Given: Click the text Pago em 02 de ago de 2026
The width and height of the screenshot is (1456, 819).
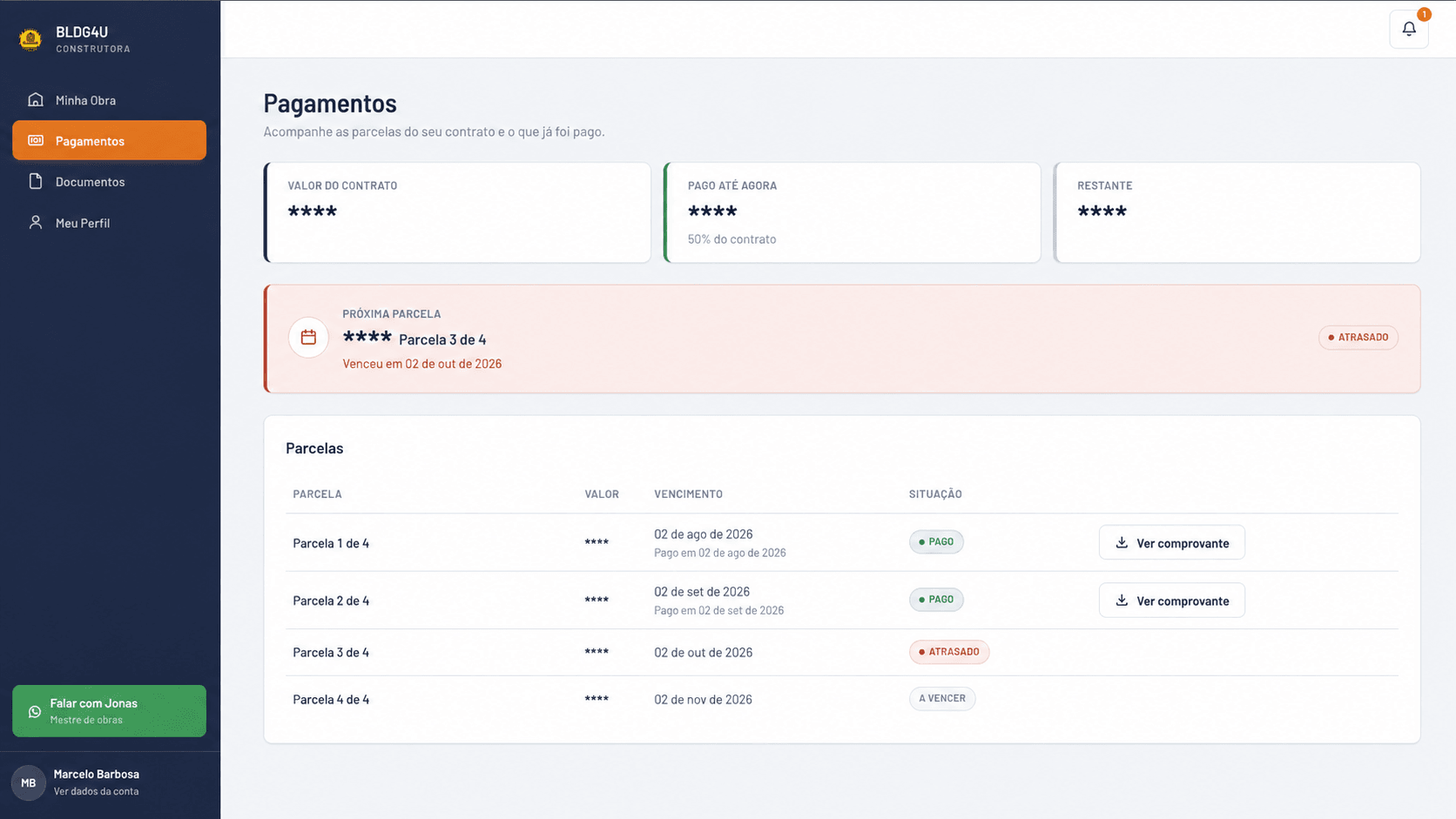Looking at the screenshot, I should click(720, 553).
